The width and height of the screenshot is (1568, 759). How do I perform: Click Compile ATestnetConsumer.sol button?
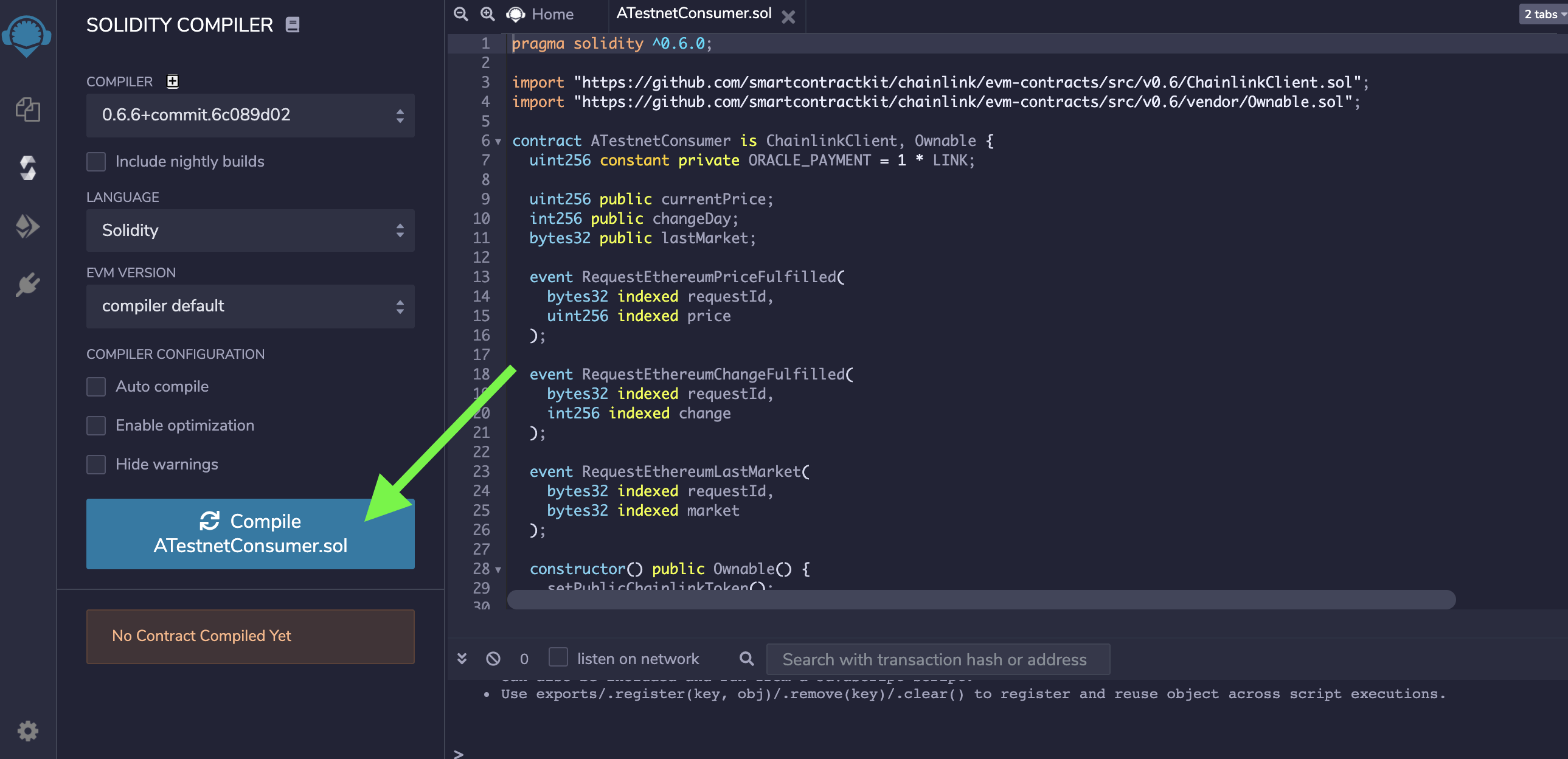click(250, 533)
